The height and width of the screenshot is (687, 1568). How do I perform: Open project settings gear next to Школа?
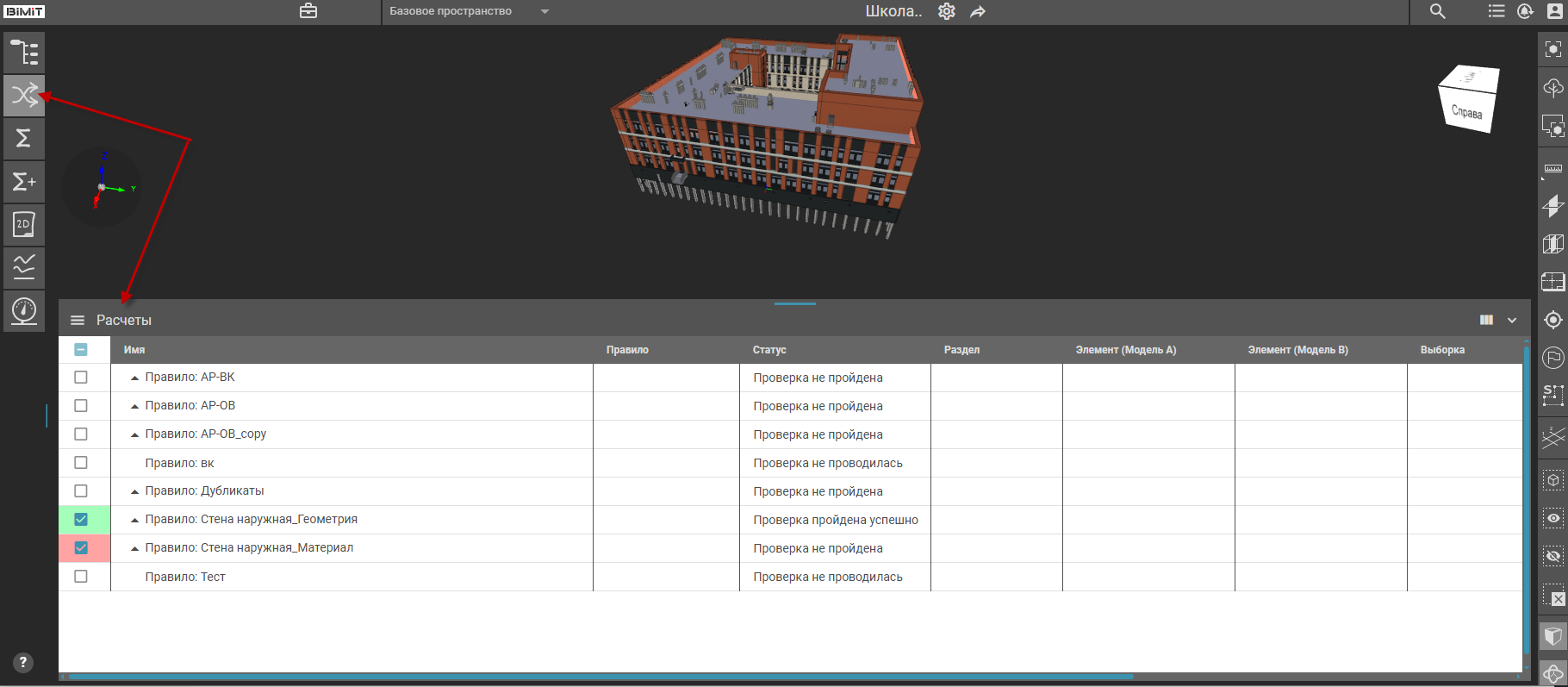[947, 11]
